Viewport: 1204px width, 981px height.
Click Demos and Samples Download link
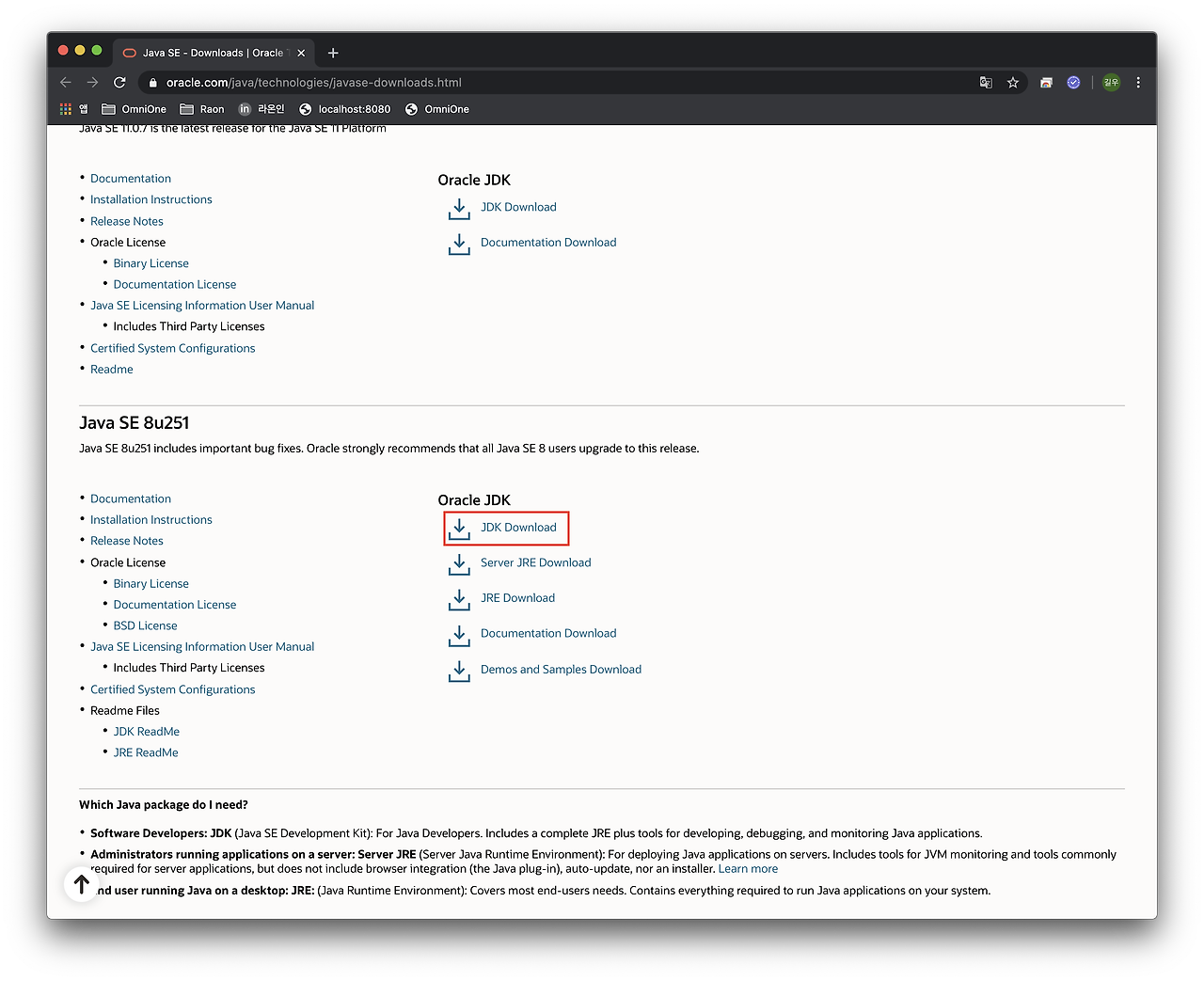pyautogui.click(x=561, y=670)
